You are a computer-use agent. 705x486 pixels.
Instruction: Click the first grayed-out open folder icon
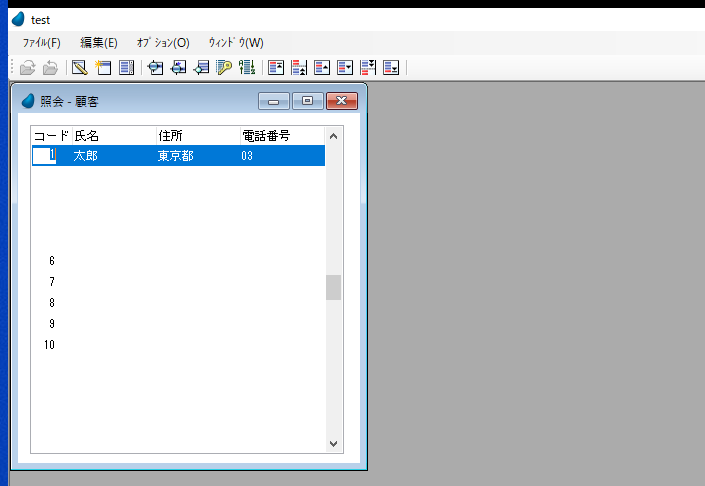click(27, 68)
